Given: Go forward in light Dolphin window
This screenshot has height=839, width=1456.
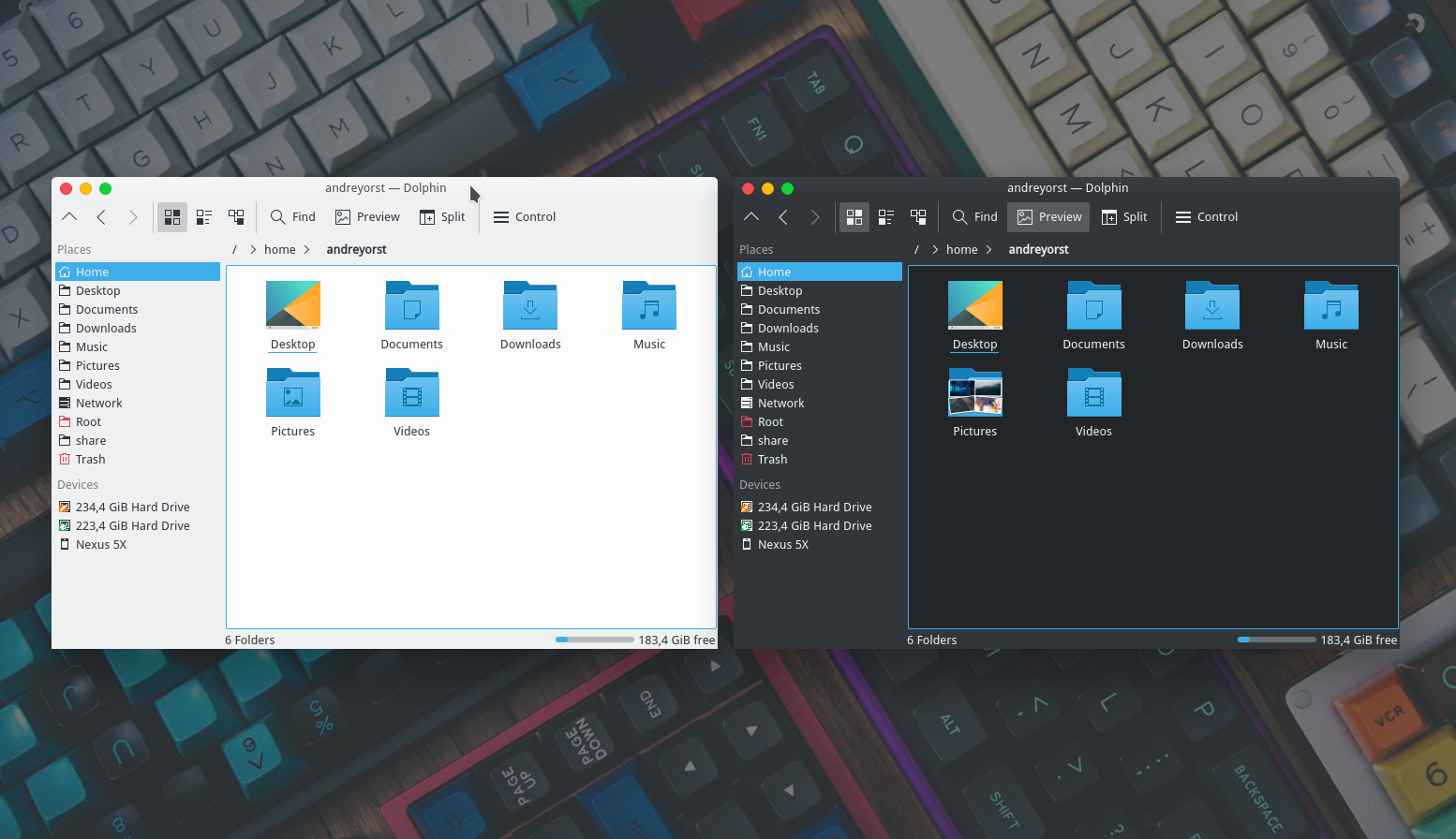Looking at the screenshot, I should click(133, 217).
